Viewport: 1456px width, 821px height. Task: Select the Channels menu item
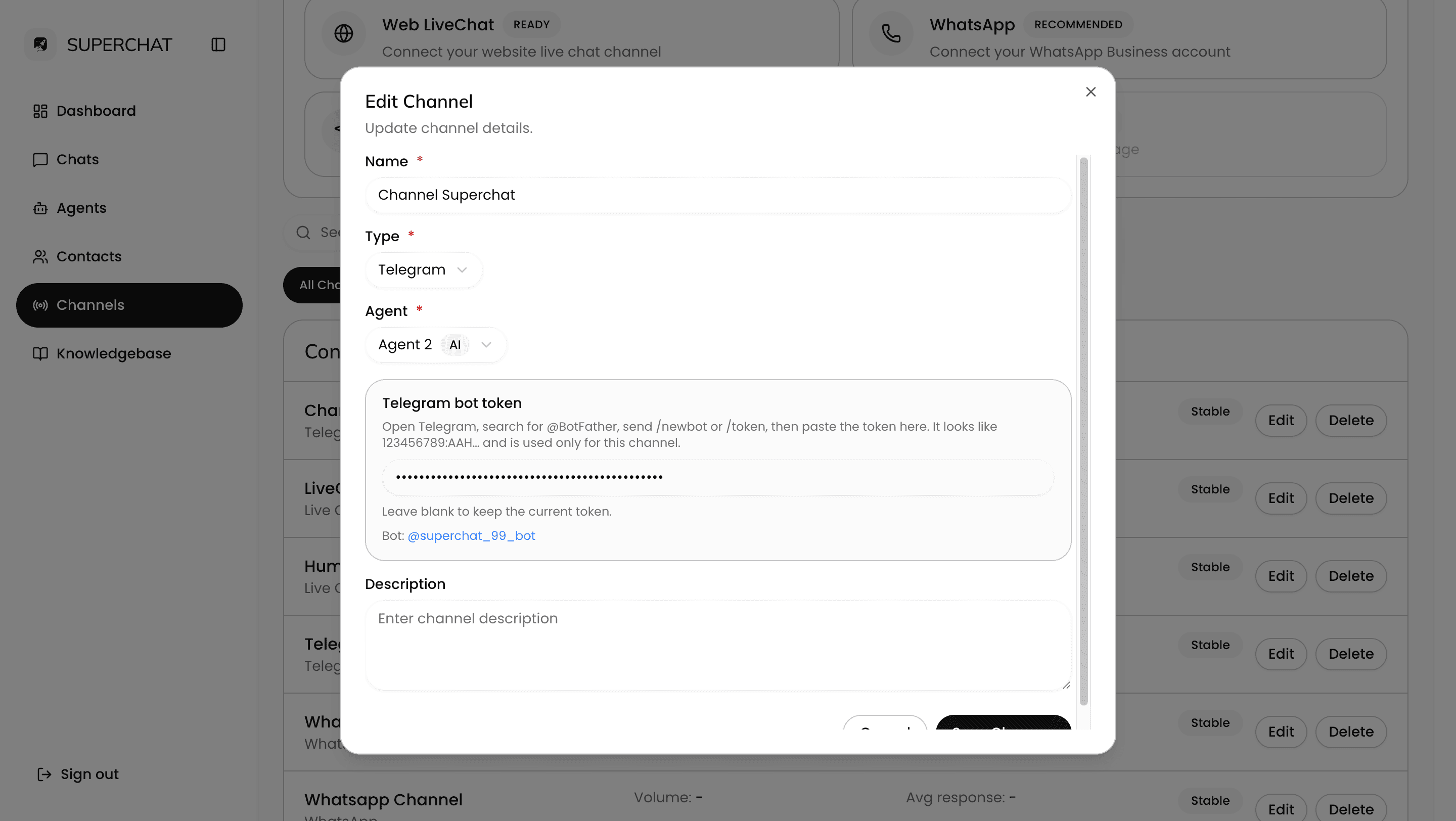tap(129, 305)
